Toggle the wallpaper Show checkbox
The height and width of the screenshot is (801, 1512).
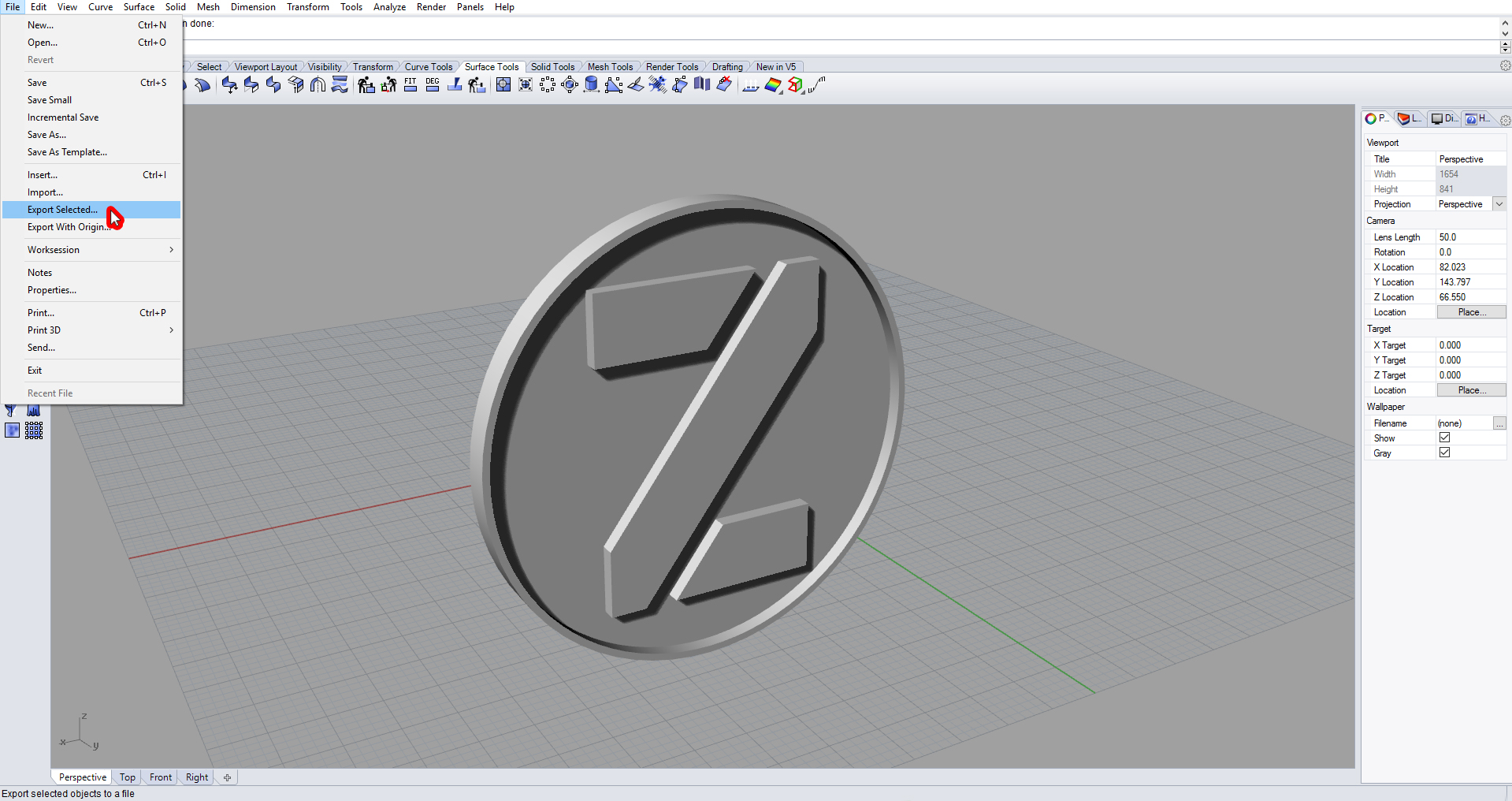[x=1444, y=438]
